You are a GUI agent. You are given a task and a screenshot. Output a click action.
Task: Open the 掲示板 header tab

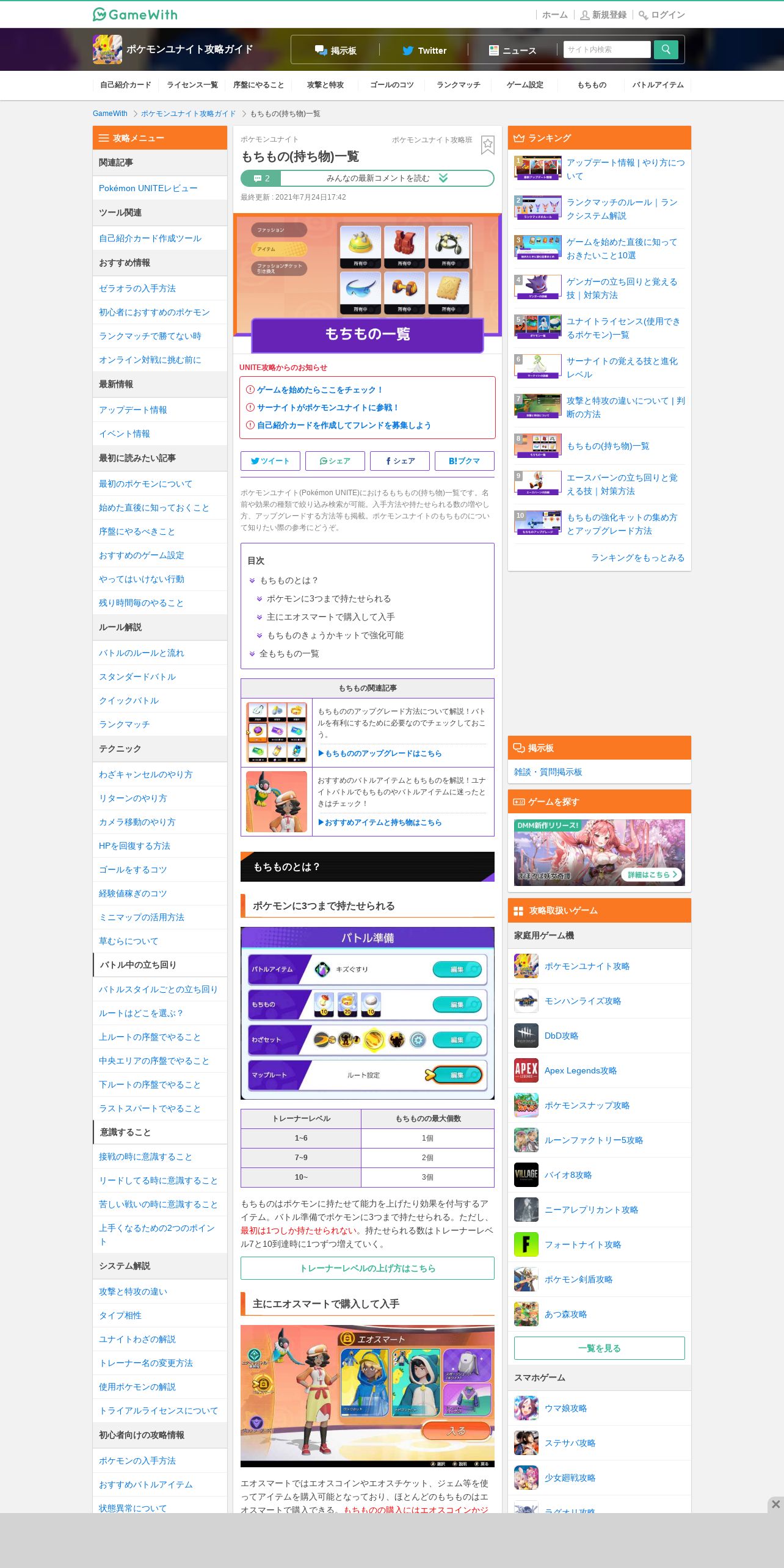tap(336, 51)
